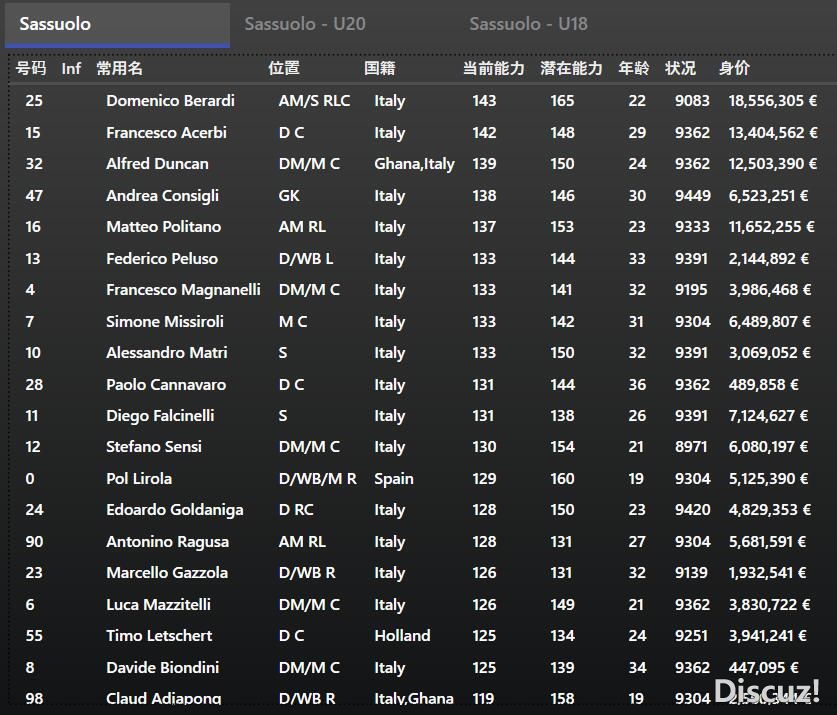The height and width of the screenshot is (715, 837).
Task: Click value 489,858 € for Cannavaro
Action: (x=763, y=385)
